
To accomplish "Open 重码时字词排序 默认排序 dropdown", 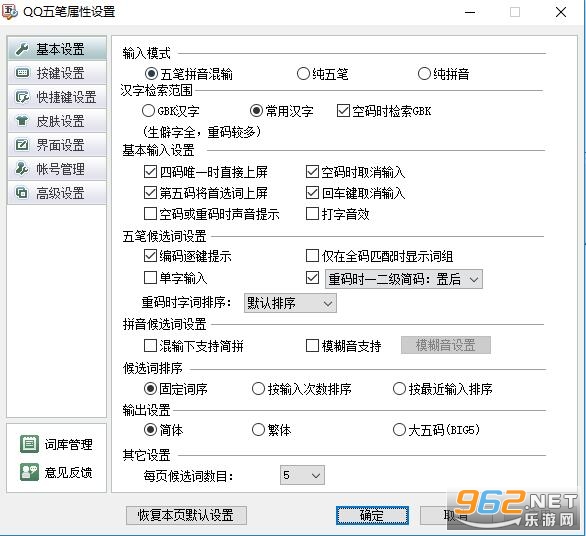I will 290,303.
